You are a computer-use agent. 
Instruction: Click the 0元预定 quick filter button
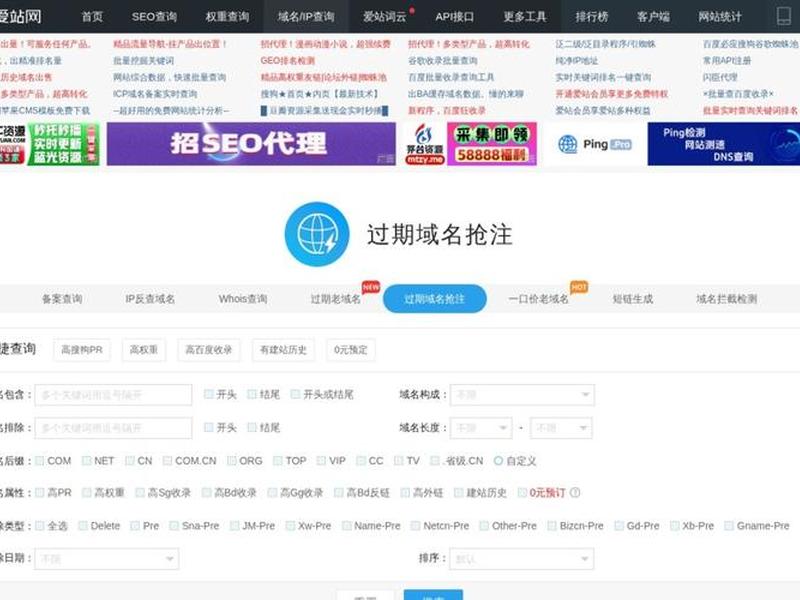351,350
